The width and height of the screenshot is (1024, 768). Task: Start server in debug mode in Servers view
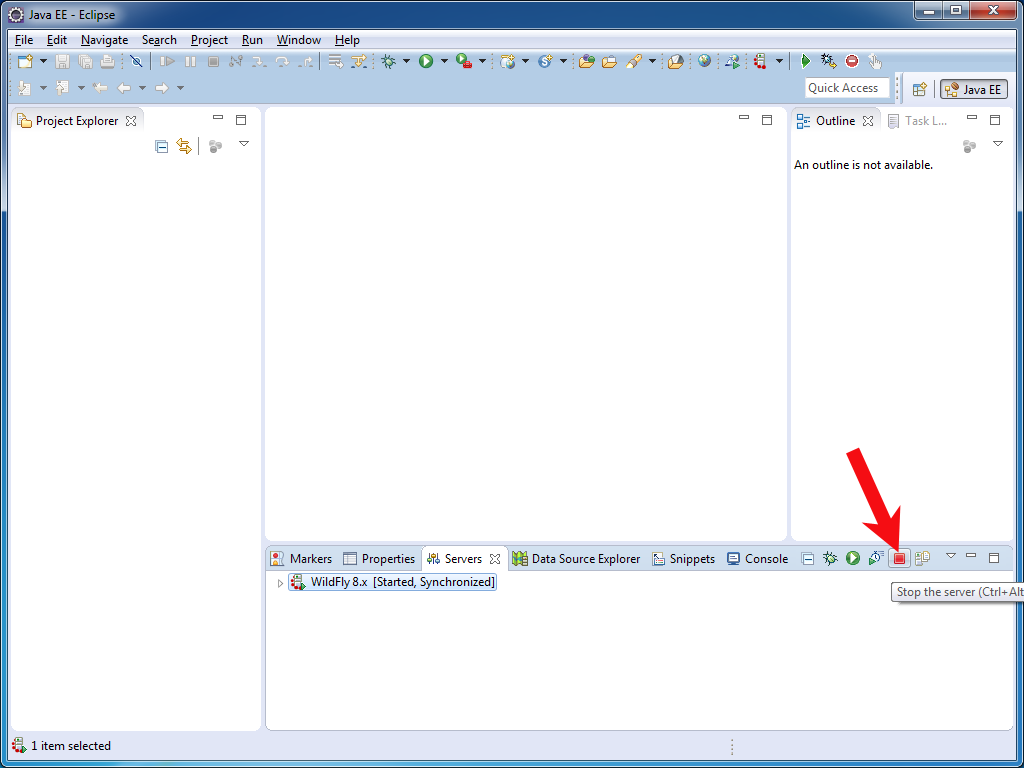click(x=830, y=558)
